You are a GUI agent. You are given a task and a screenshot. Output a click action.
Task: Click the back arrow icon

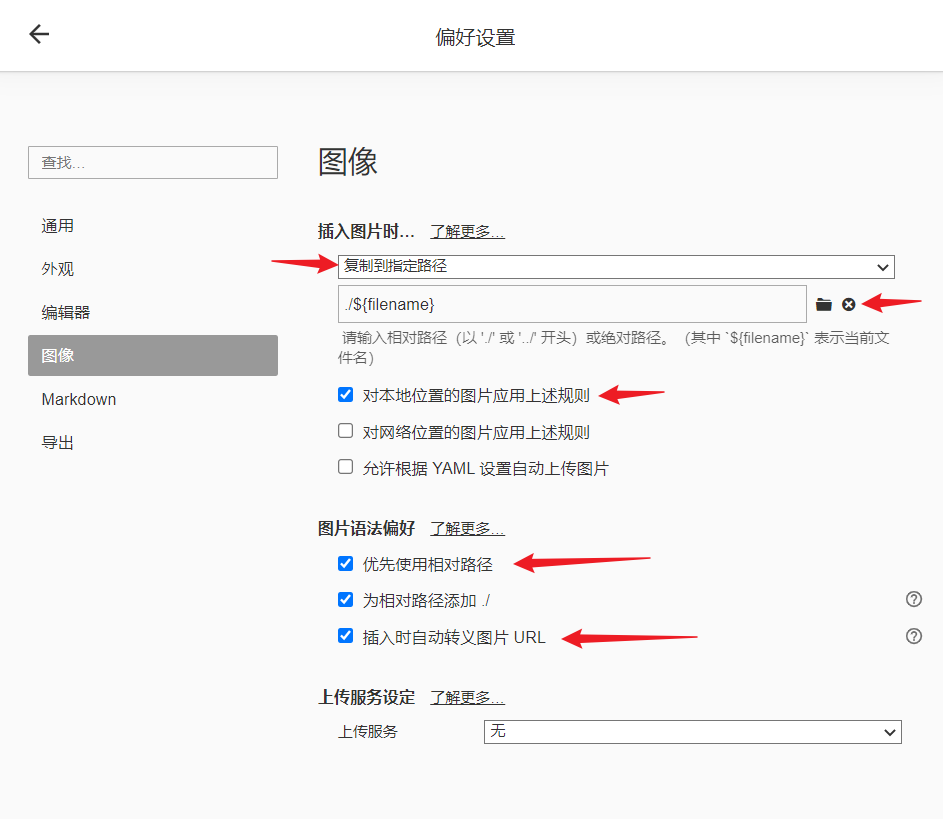[x=39, y=35]
